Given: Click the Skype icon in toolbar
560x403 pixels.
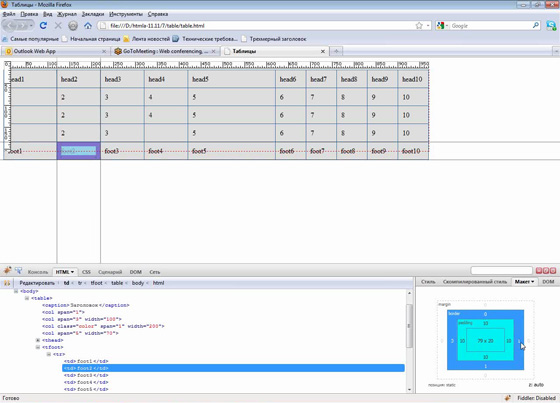Looking at the screenshot, I should 551,25.
